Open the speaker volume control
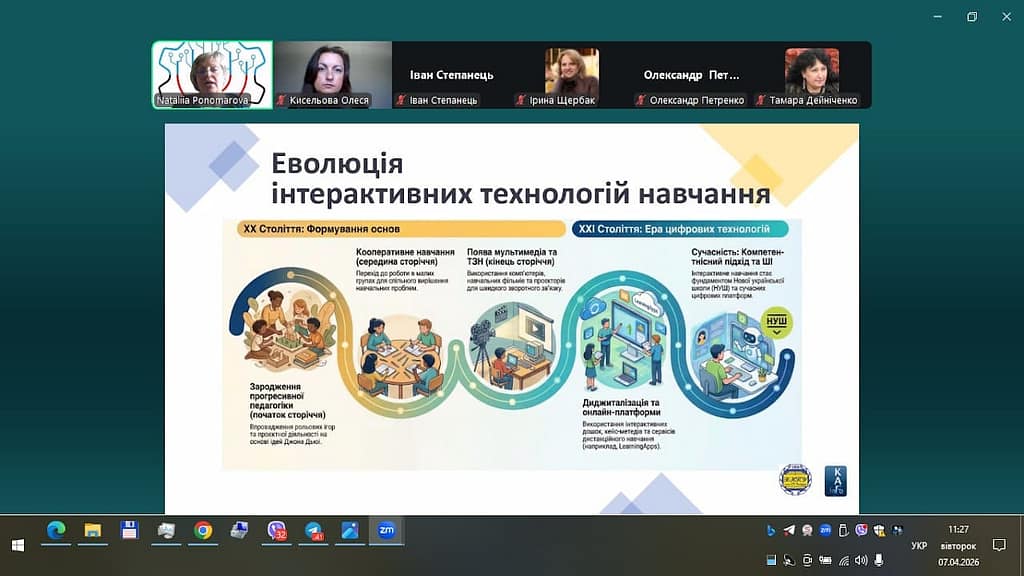Image resolution: width=1024 pixels, height=576 pixels. tap(861, 560)
